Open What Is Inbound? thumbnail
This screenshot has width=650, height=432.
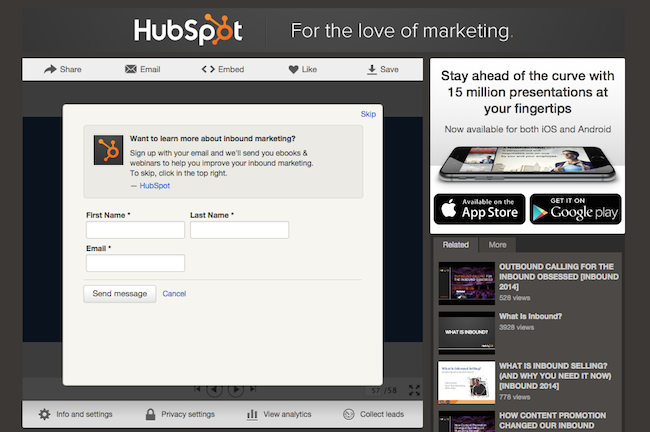(x=467, y=332)
